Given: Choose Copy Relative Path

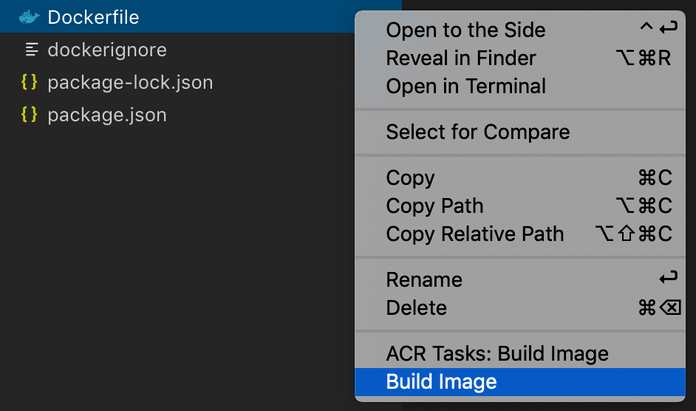Looking at the screenshot, I should pos(475,234).
